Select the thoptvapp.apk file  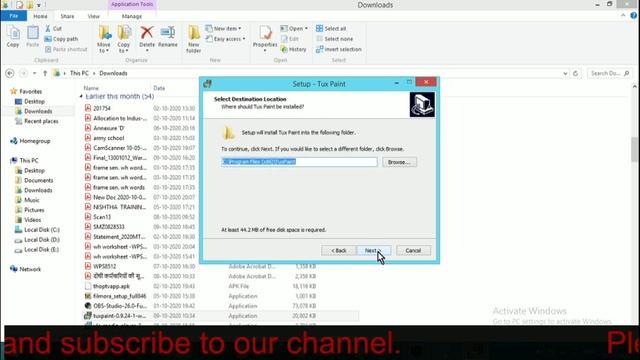pyautogui.click(x=111, y=286)
